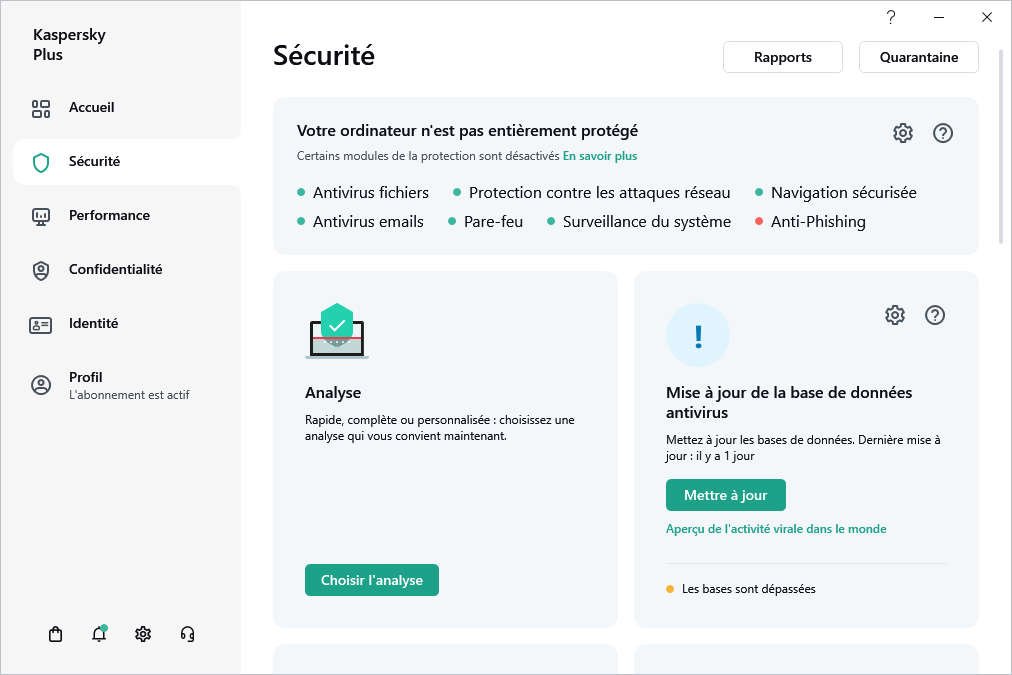Open application settings via the gear icon

[143, 634]
